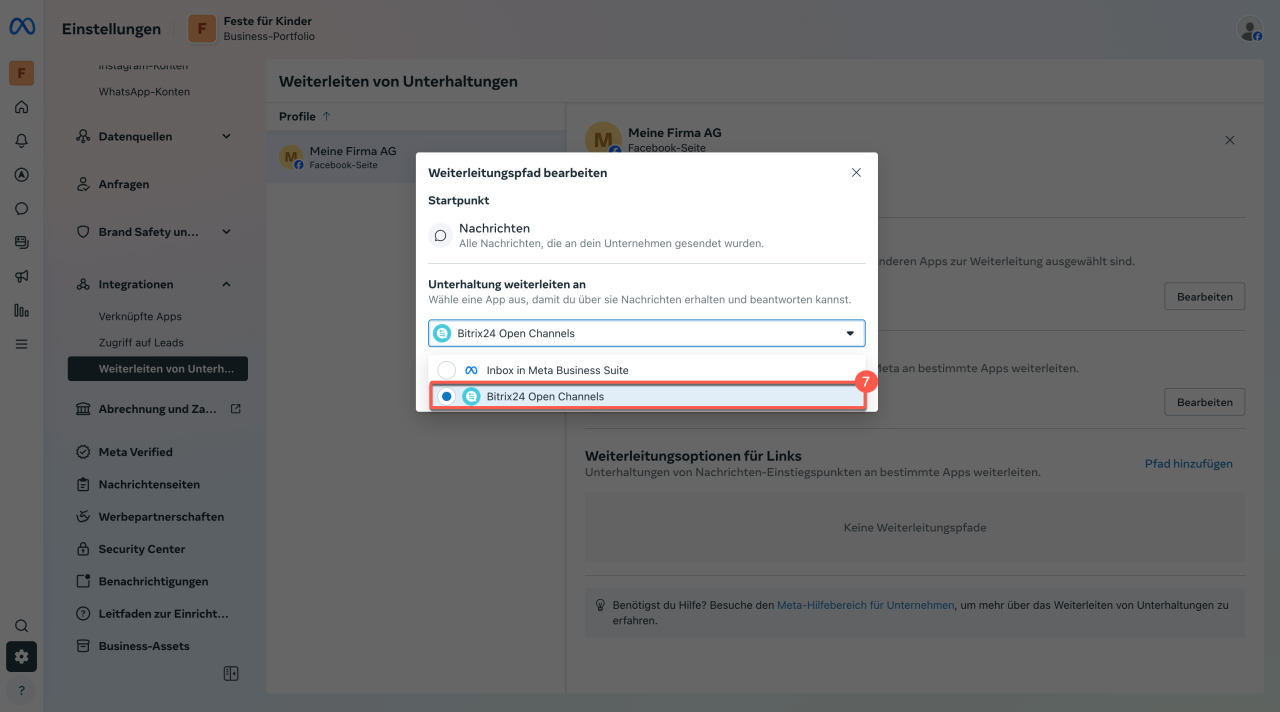The image size is (1280, 712).
Task: Open the content icon in left rail
Action: (21, 242)
